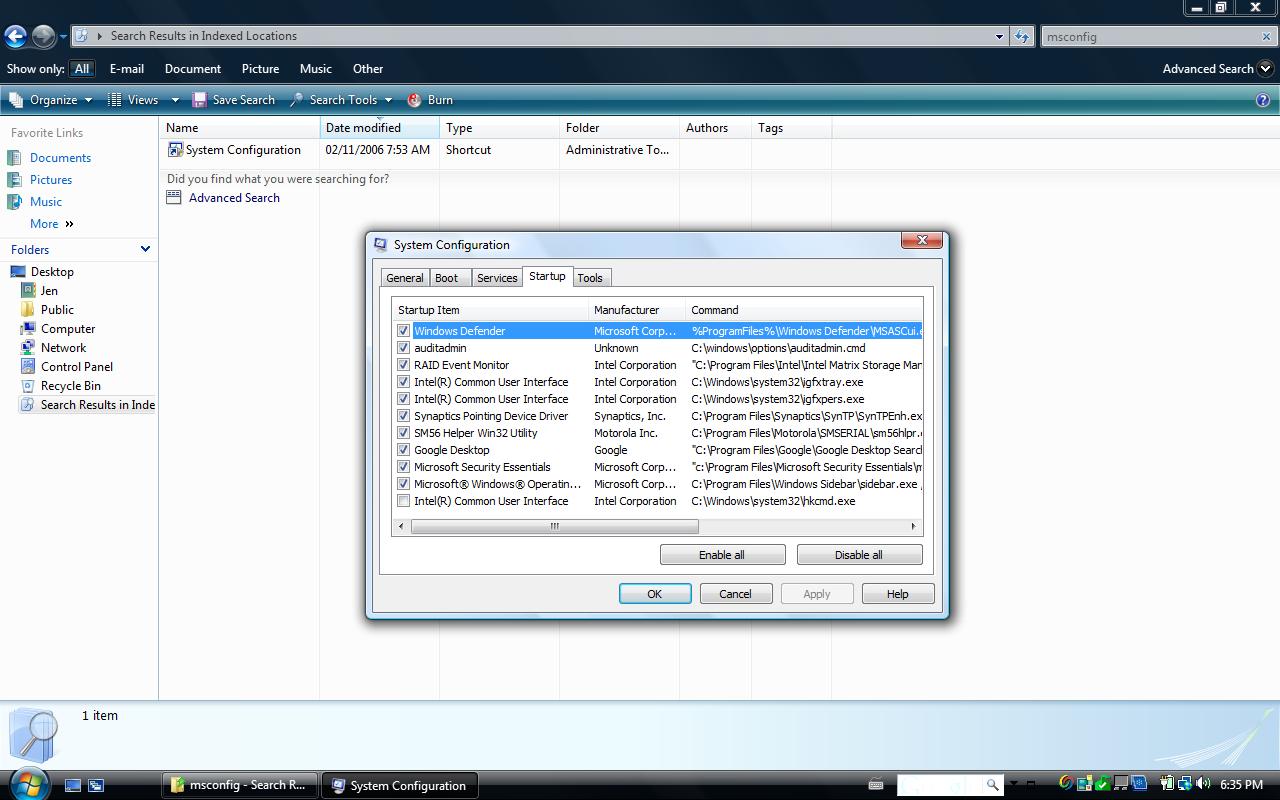
Task: Show only All results
Action: click(x=82, y=69)
